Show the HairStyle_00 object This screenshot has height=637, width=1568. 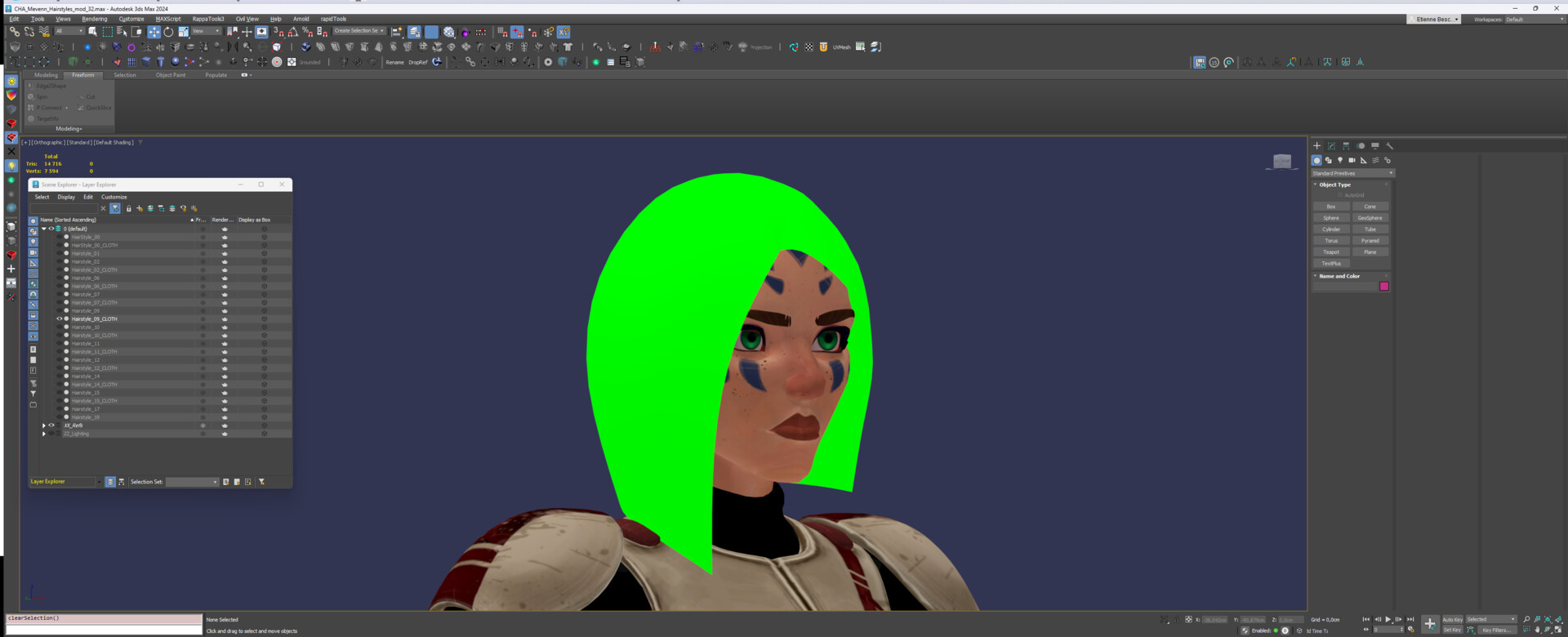click(x=59, y=238)
